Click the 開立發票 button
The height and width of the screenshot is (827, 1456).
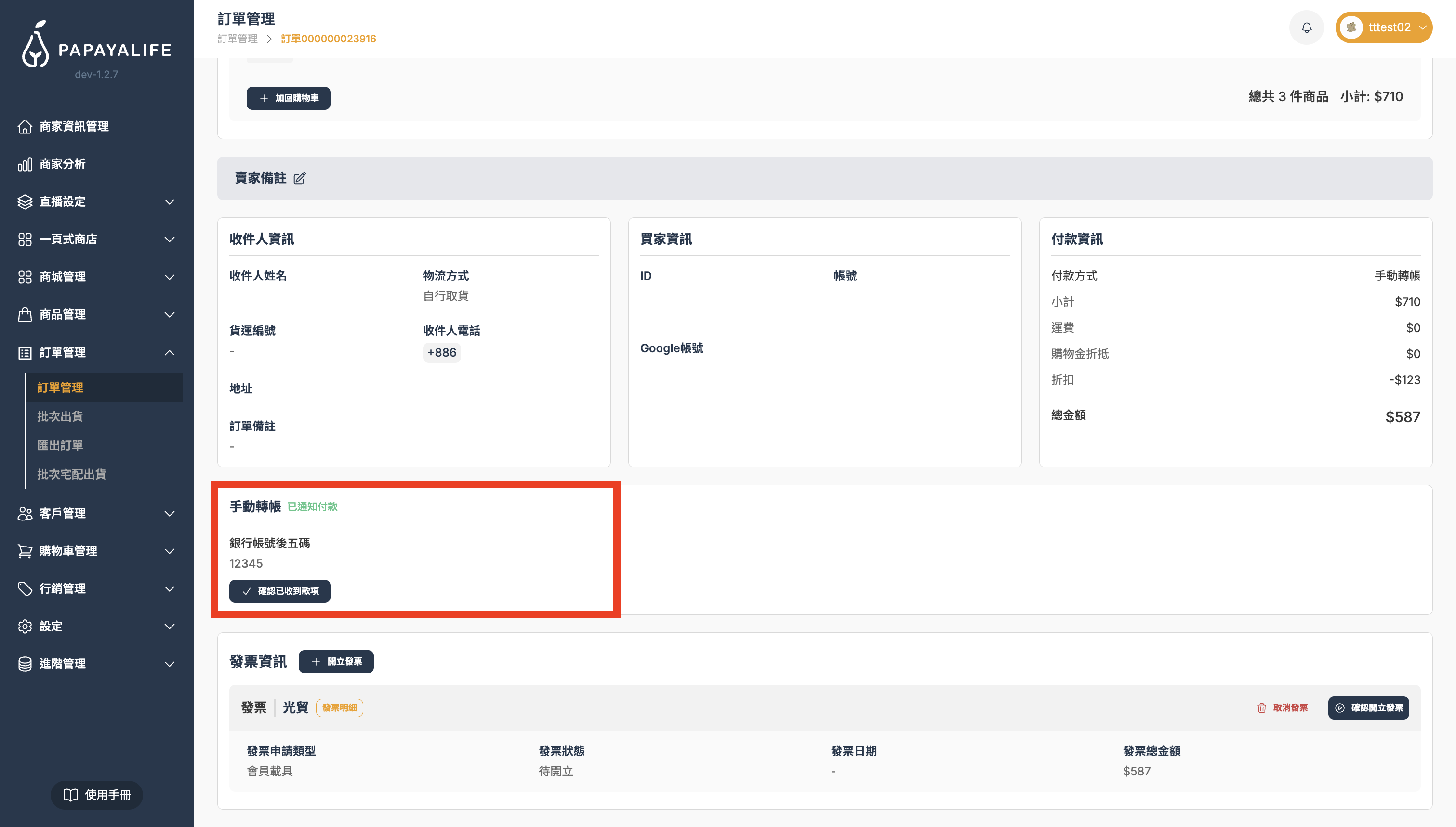click(x=336, y=662)
